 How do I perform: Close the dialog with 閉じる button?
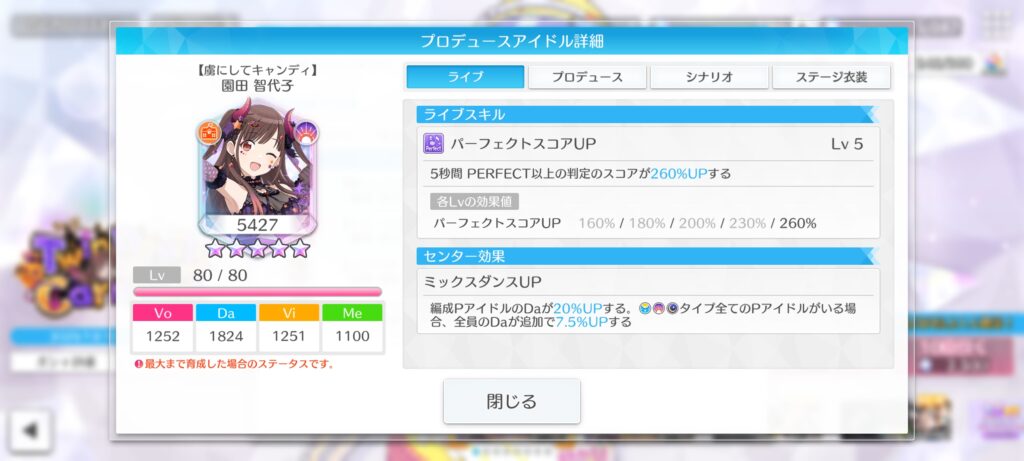[x=511, y=401]
